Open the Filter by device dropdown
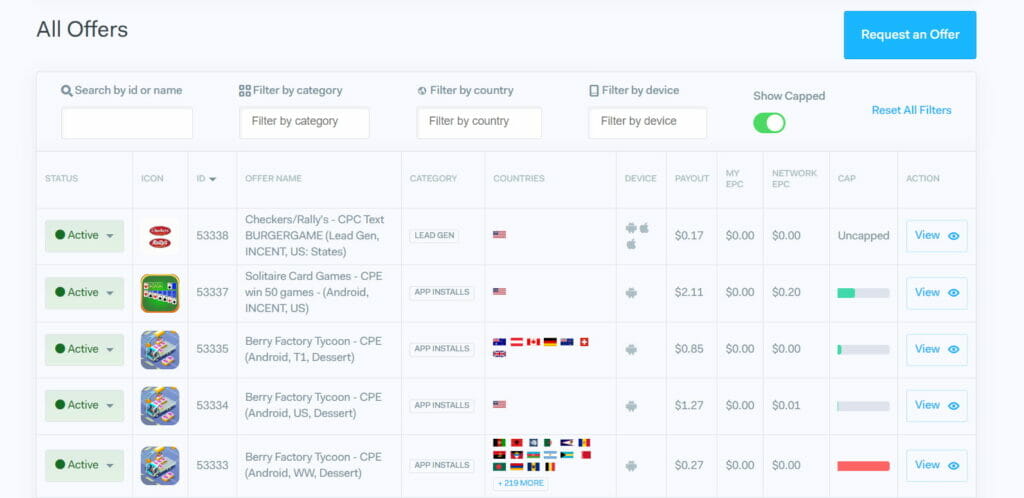The height and width of the screenshot is (498, 1024). tap(647, 123)
